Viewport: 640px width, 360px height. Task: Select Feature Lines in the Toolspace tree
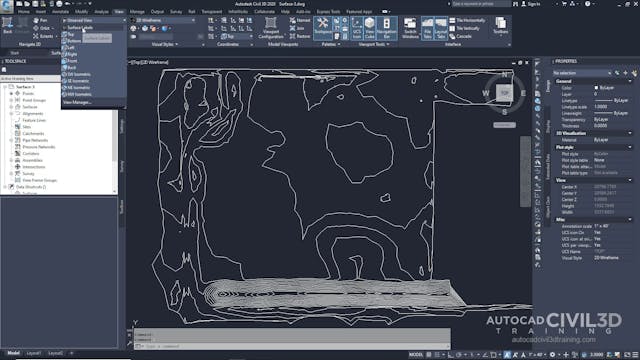[x=34, y=120]
